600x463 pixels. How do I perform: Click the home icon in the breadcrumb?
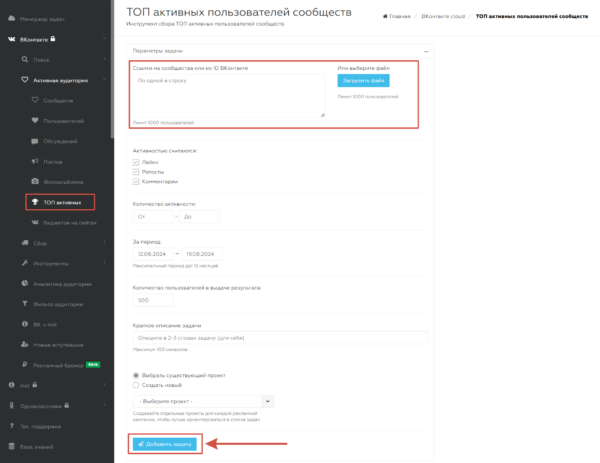point(385,16)
